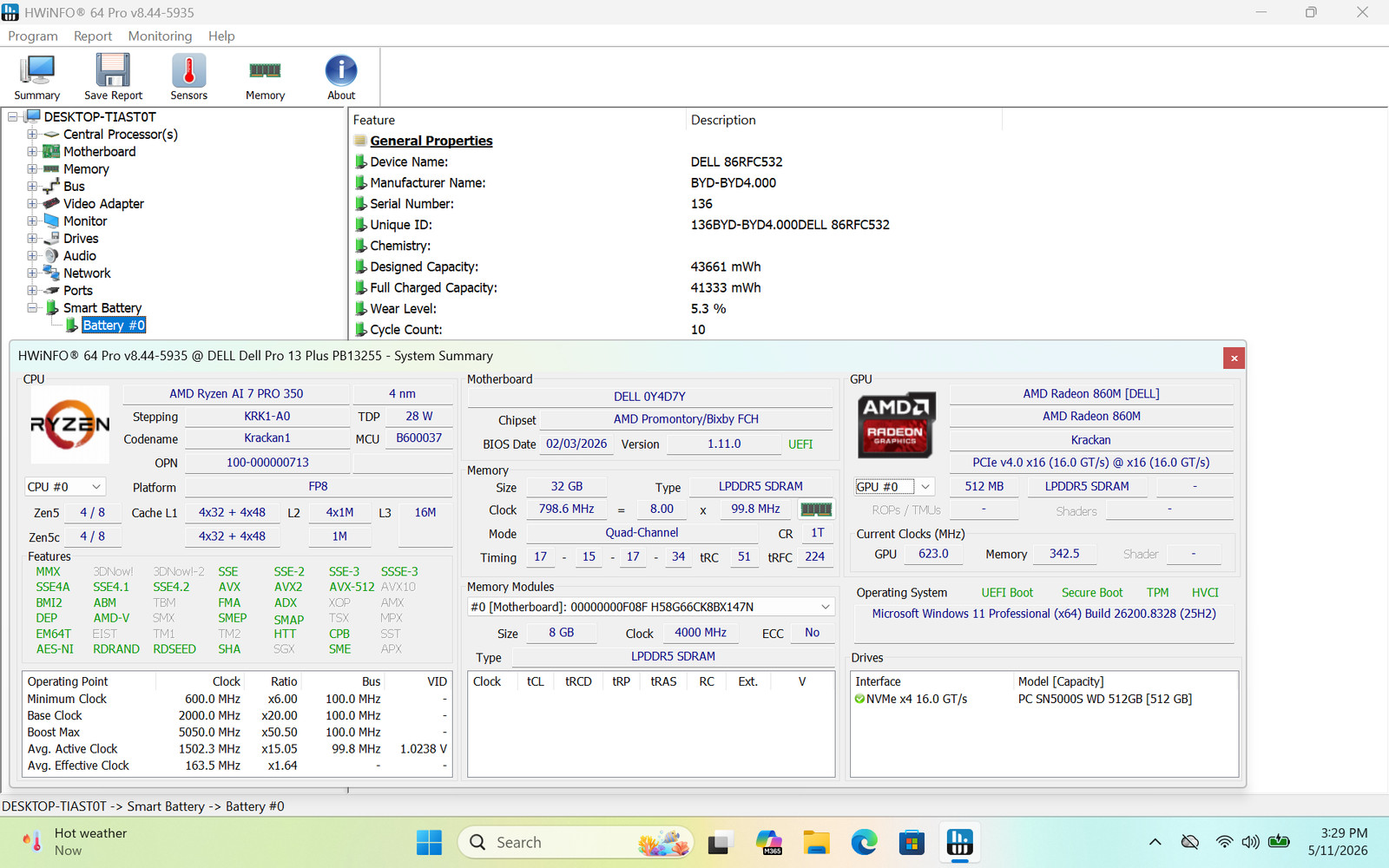The width and height of the screenshot is (1389, 868).
Task: Select Drives in the tree
Action: [x=81, y=239]
